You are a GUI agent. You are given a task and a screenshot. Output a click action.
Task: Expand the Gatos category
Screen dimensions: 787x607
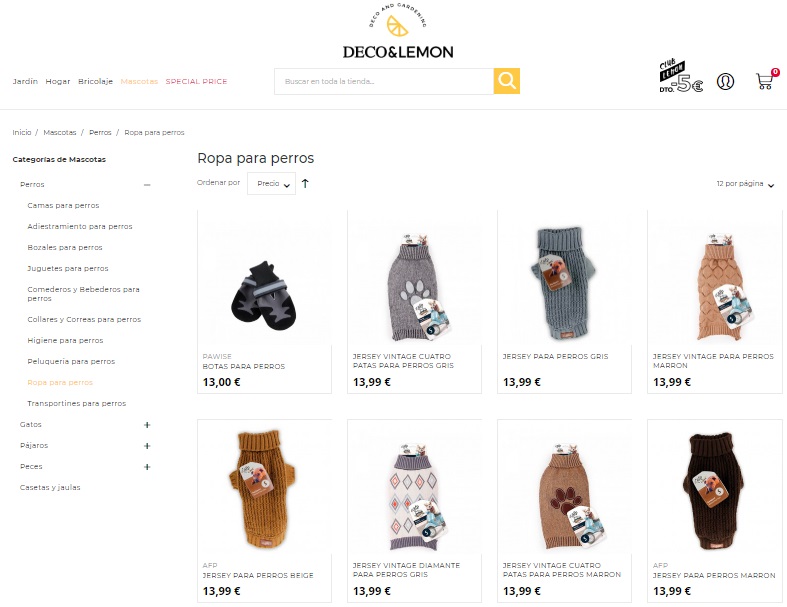[147, 425]
